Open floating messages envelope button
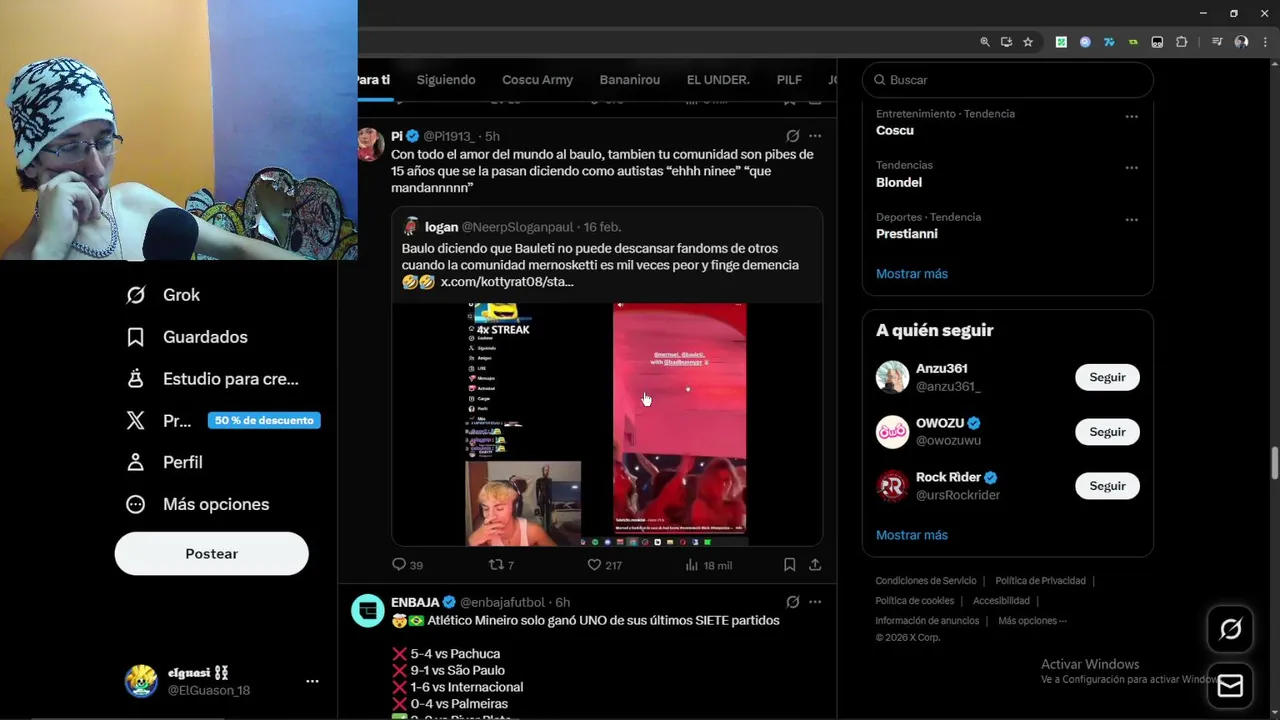The width and height of the screenshot is (1280, 720). pos(1230,686)
